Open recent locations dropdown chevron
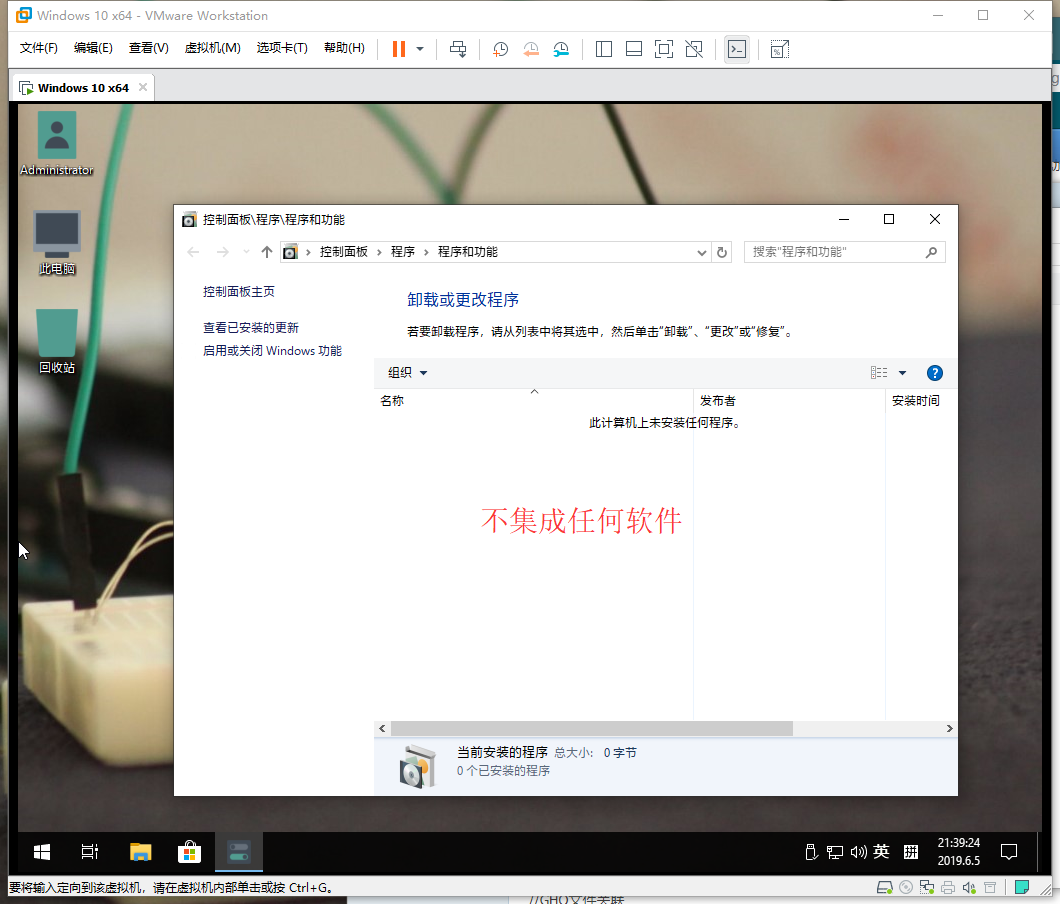Viewport: 1060px width, 904px height. [246, 252]
